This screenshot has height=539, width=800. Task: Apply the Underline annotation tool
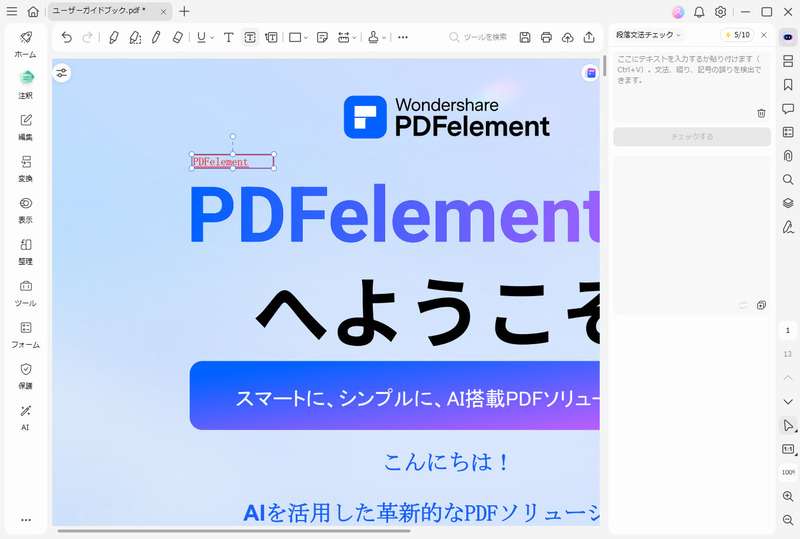(x=202, y=37)
